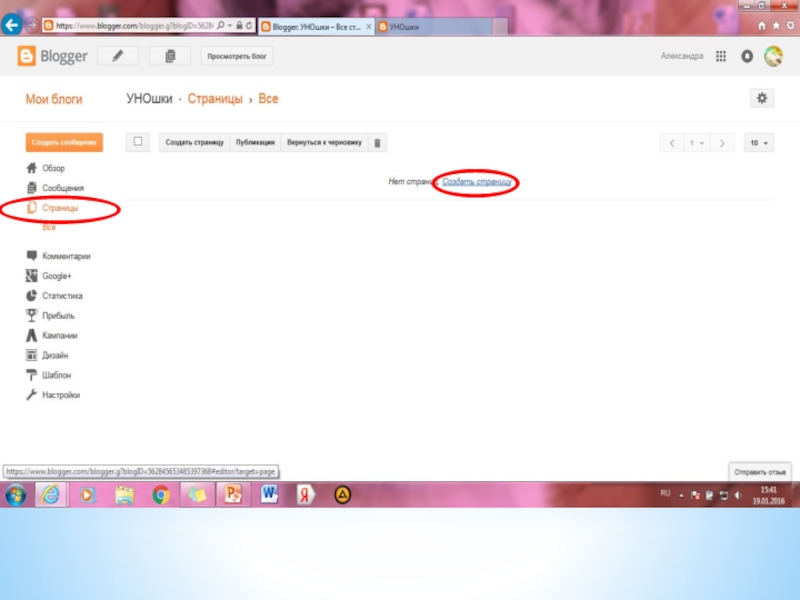
Task: Open the settings gear icon on the page
Action: [762, 98]
